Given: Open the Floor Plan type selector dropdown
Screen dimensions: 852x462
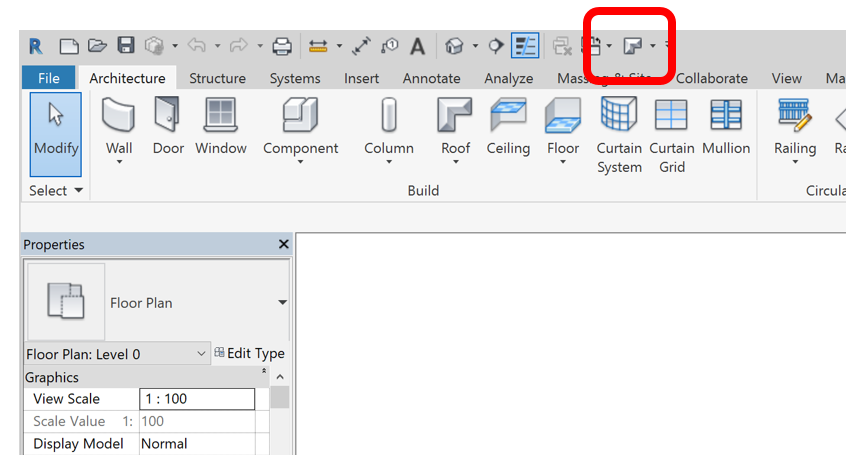Looking at the screenshot, I should 282,303.
